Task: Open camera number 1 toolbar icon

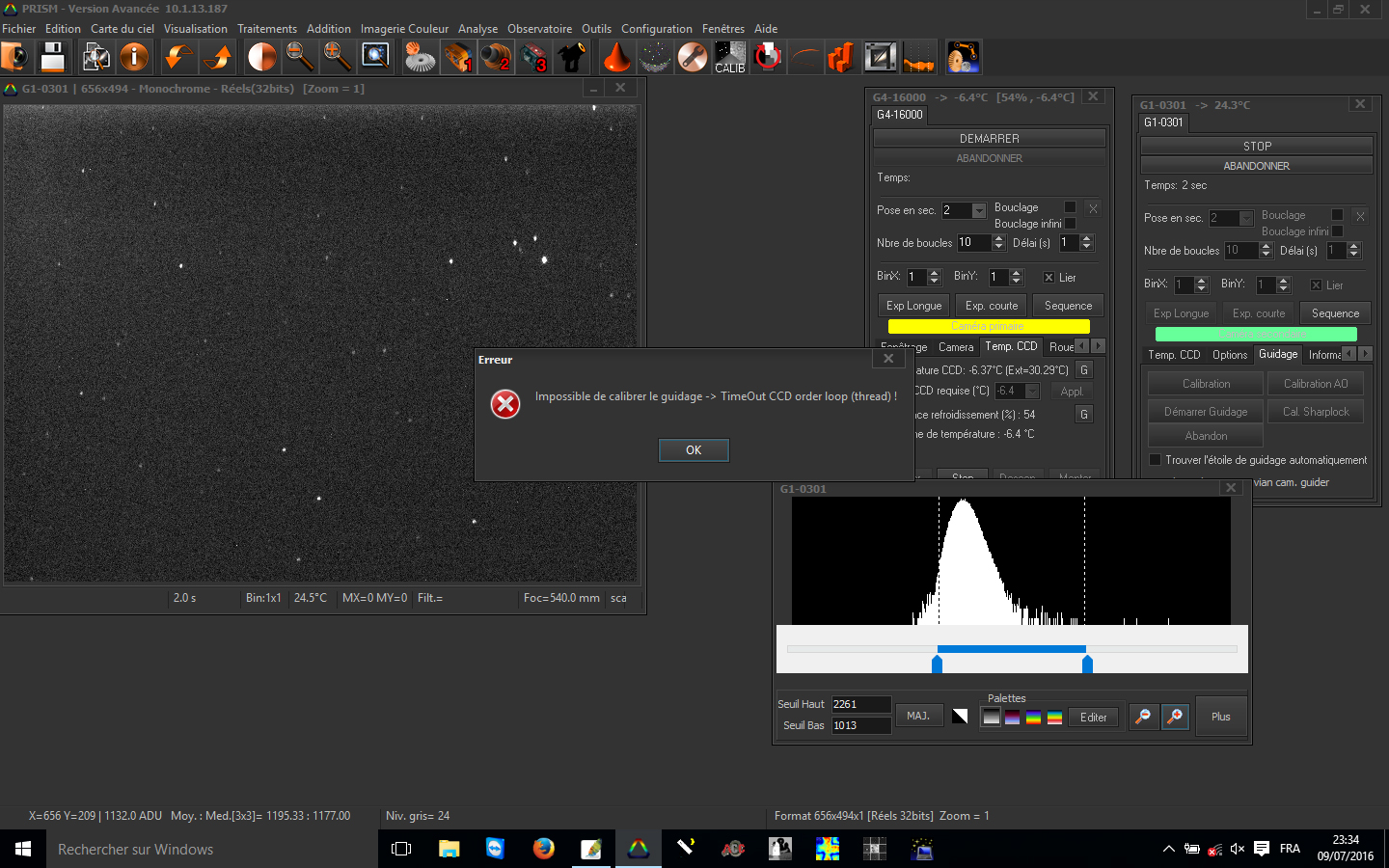Action: point(458,57)
